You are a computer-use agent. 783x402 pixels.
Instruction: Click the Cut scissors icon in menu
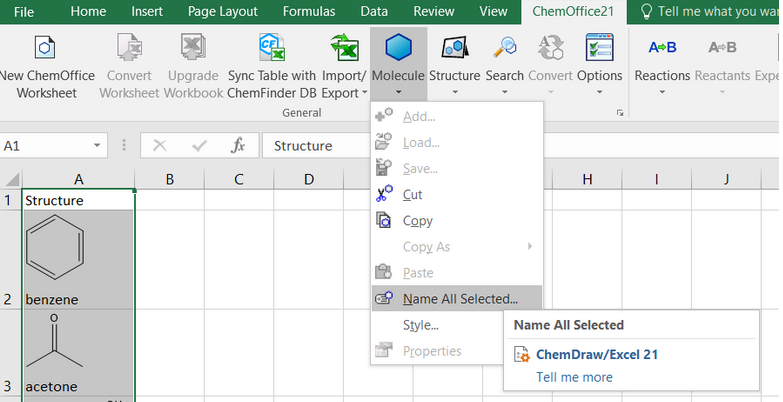[384, 194]
